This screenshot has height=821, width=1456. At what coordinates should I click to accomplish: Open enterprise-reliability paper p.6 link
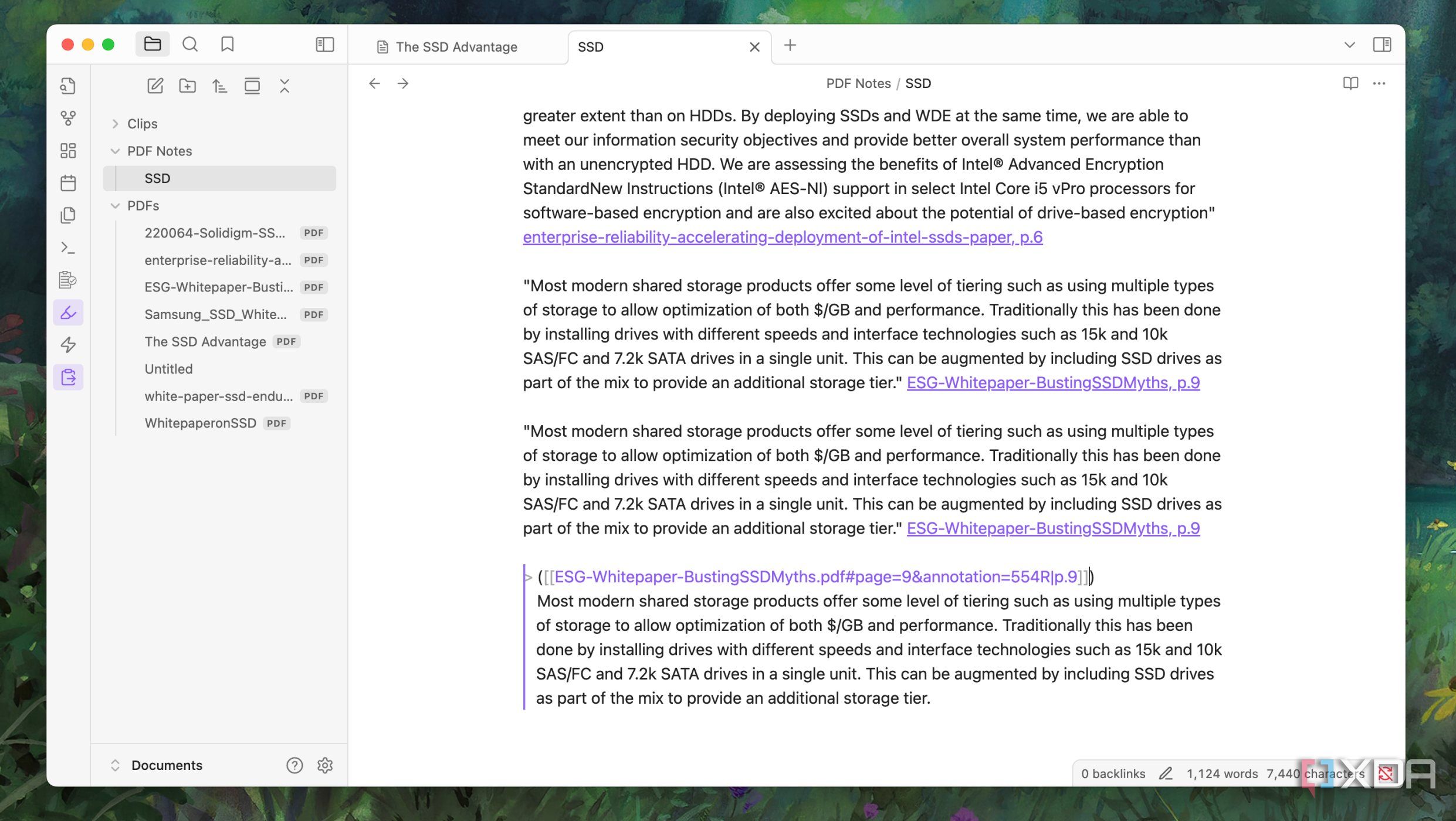(783, 237)
